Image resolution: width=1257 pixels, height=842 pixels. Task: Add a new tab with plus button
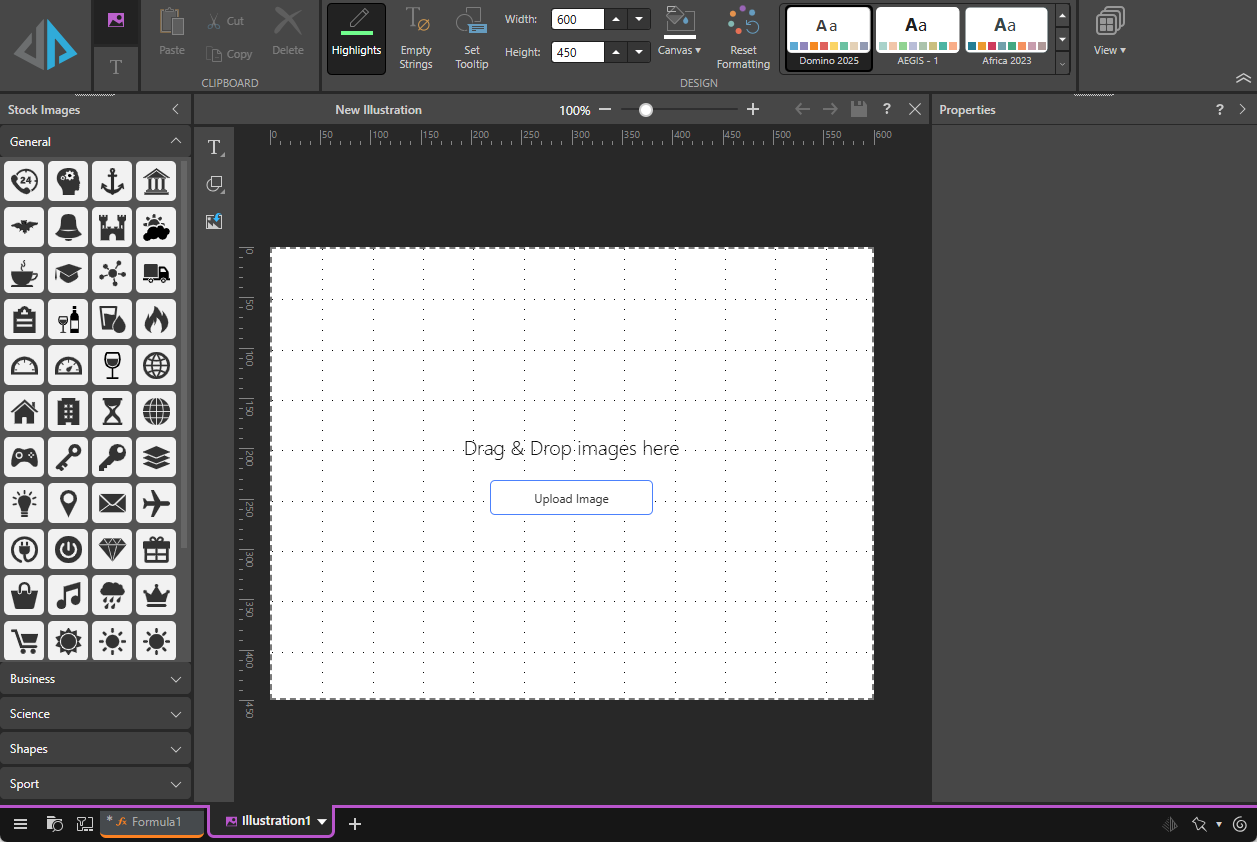pos(354,824)
